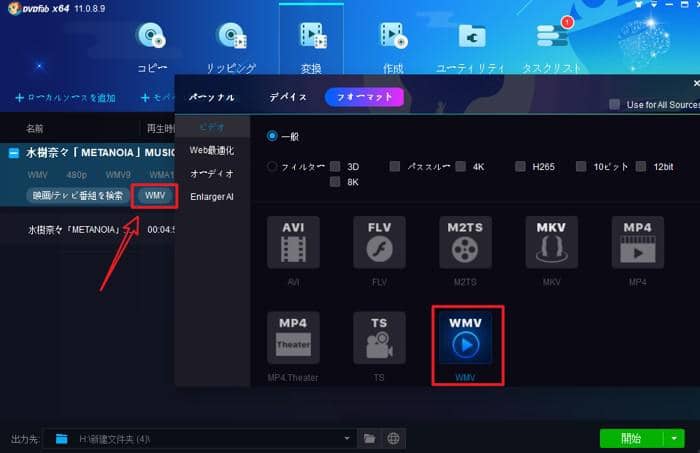Viewport: 700px width, 453px height.
Task: Check Use for All Sources
Action: point(615,104)
